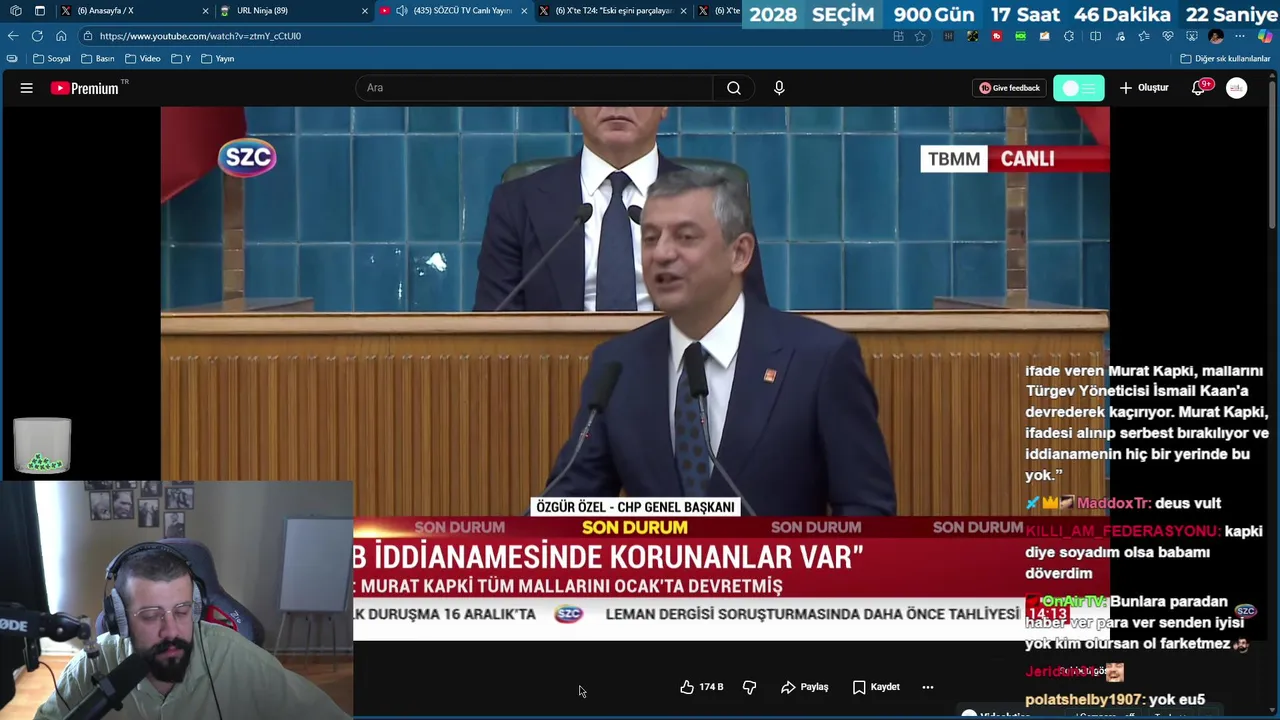Viewport: 1280px width, 720px height.
Task: Add this page to favorites star
Action: pyautogui.click(x=920, y=36)
